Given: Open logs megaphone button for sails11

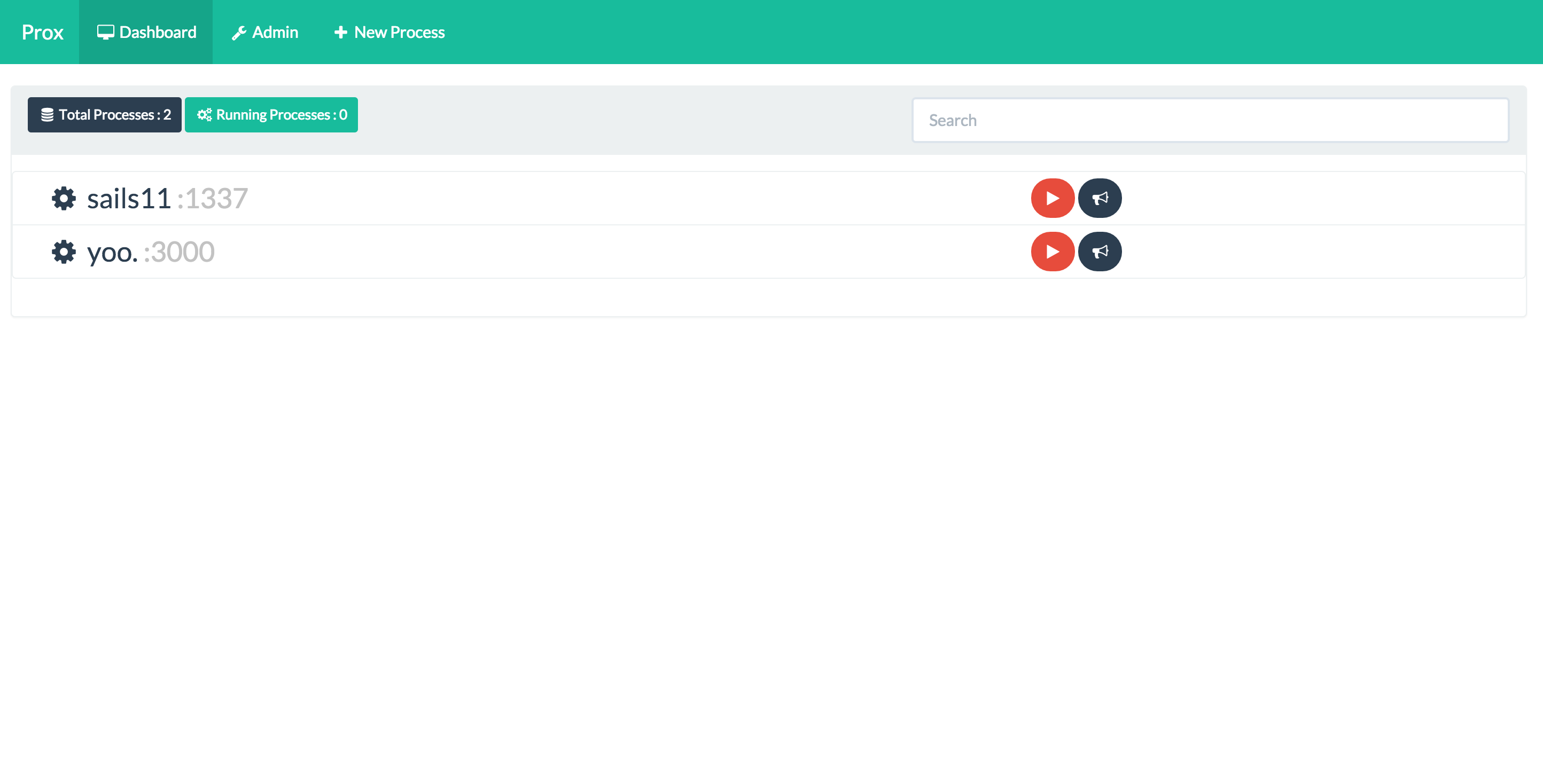Looking at the screenshot, I should point(1099,198).
